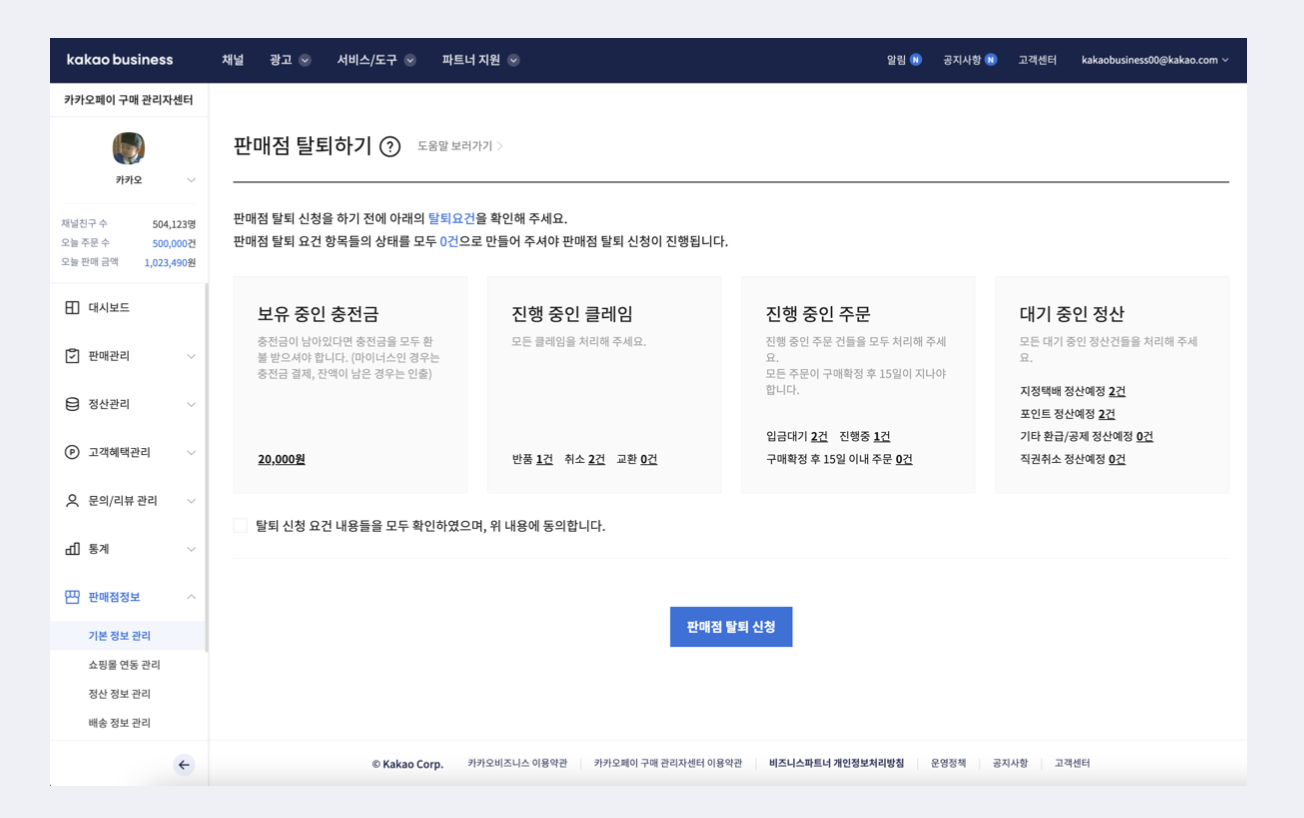Click the 입금대기 2건 link

796,437
